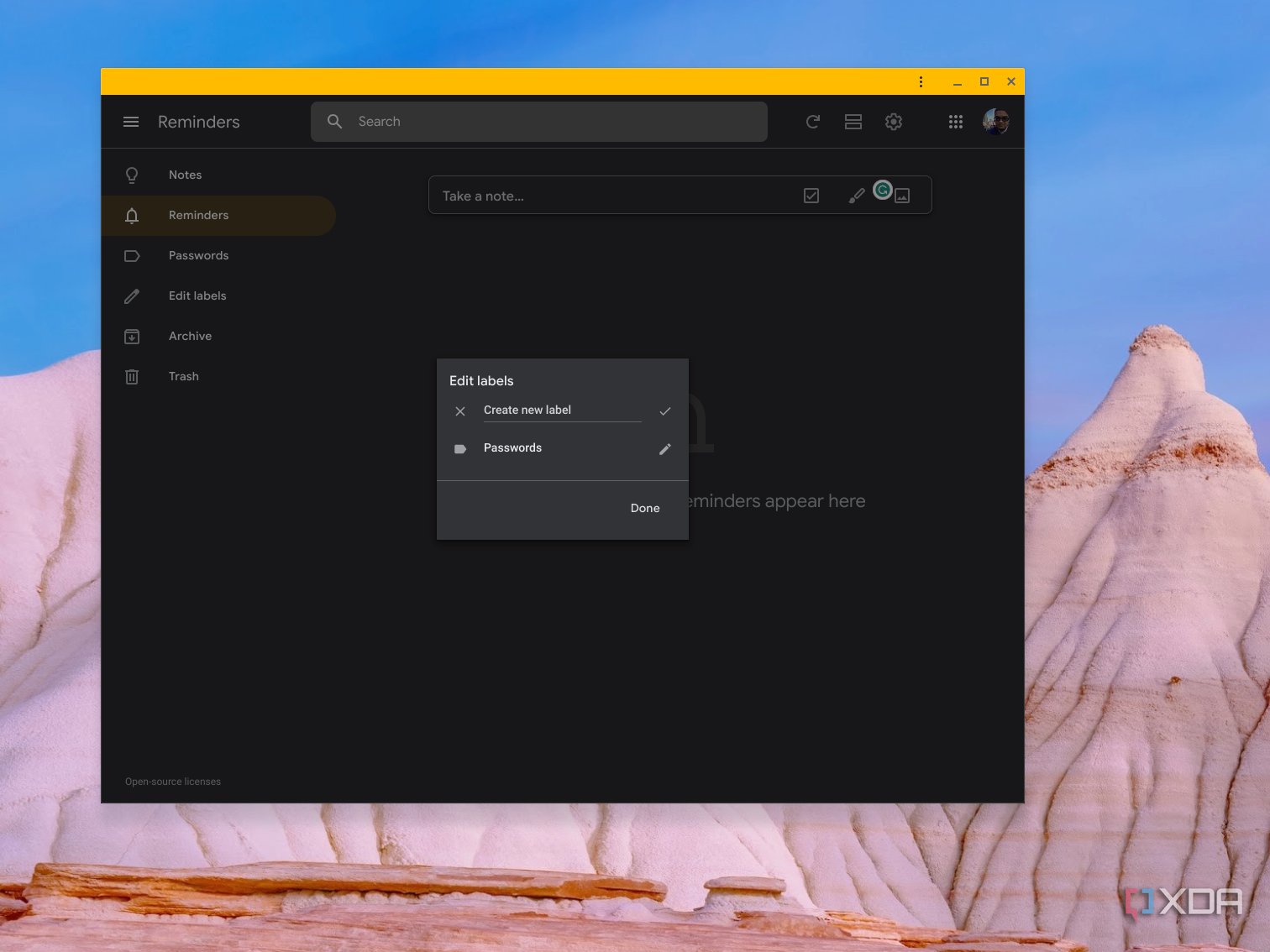
Task: Add a new note with image
Action: [x=902, y=196]
